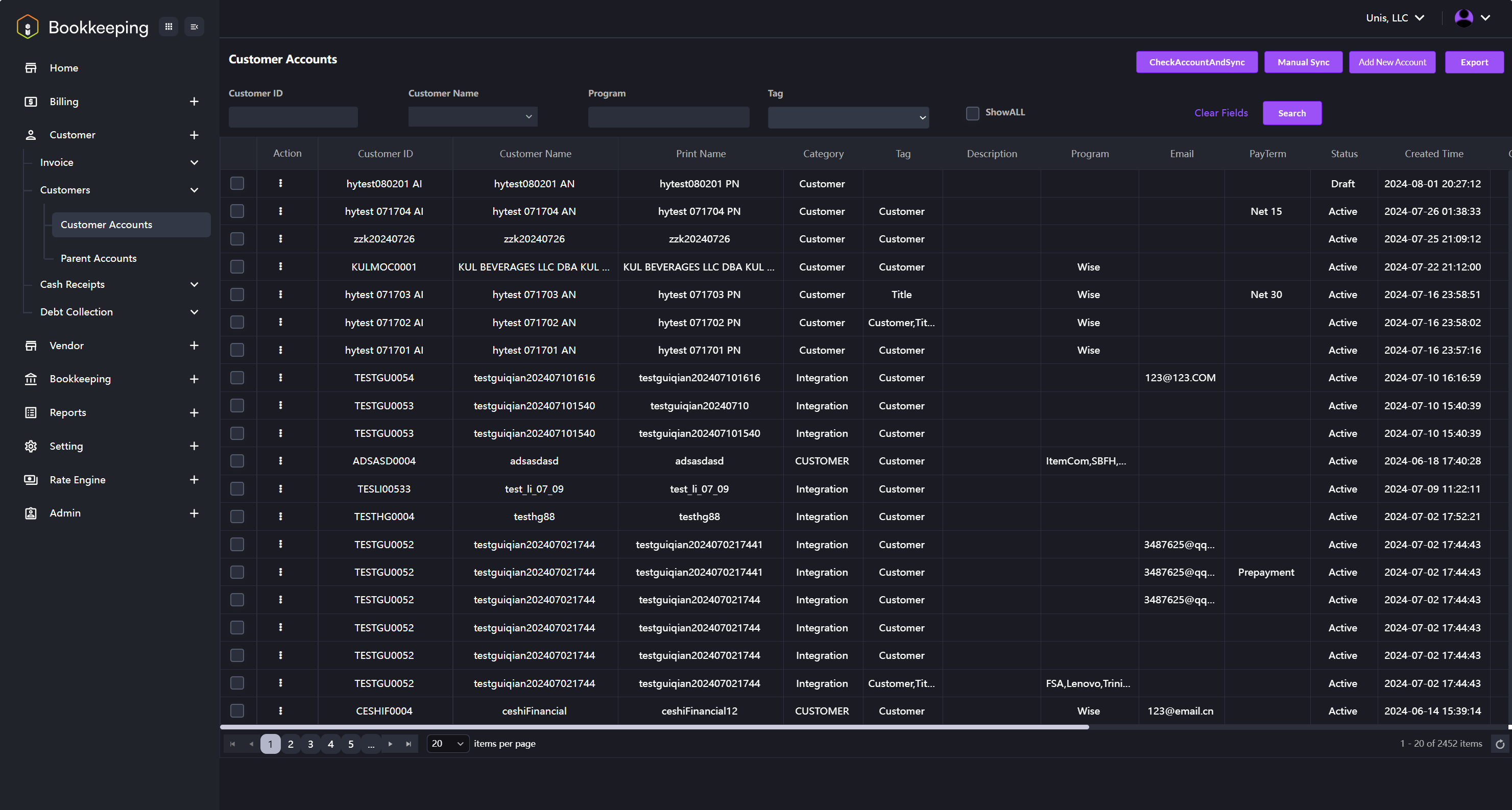Image resolution: width=1512 pixels, height=810 pixels.
Task: Click the refresh icon beside items count
Action: coord(1500,744)
